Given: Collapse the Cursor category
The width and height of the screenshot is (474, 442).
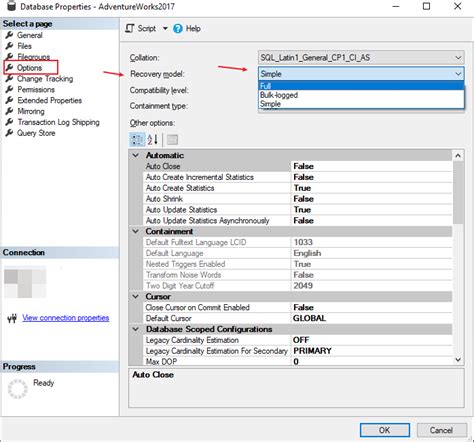Looking at the screenshot, I should coord(136,296).
